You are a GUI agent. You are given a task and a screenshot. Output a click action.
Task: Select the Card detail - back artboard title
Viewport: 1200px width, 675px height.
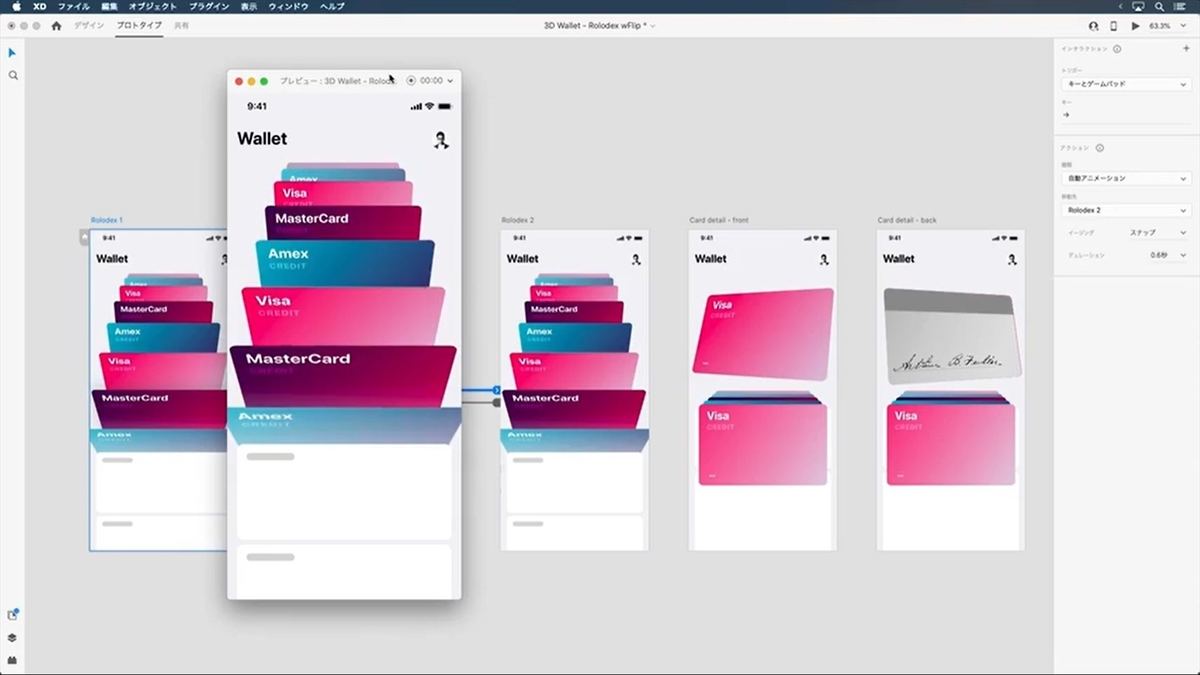907,220
